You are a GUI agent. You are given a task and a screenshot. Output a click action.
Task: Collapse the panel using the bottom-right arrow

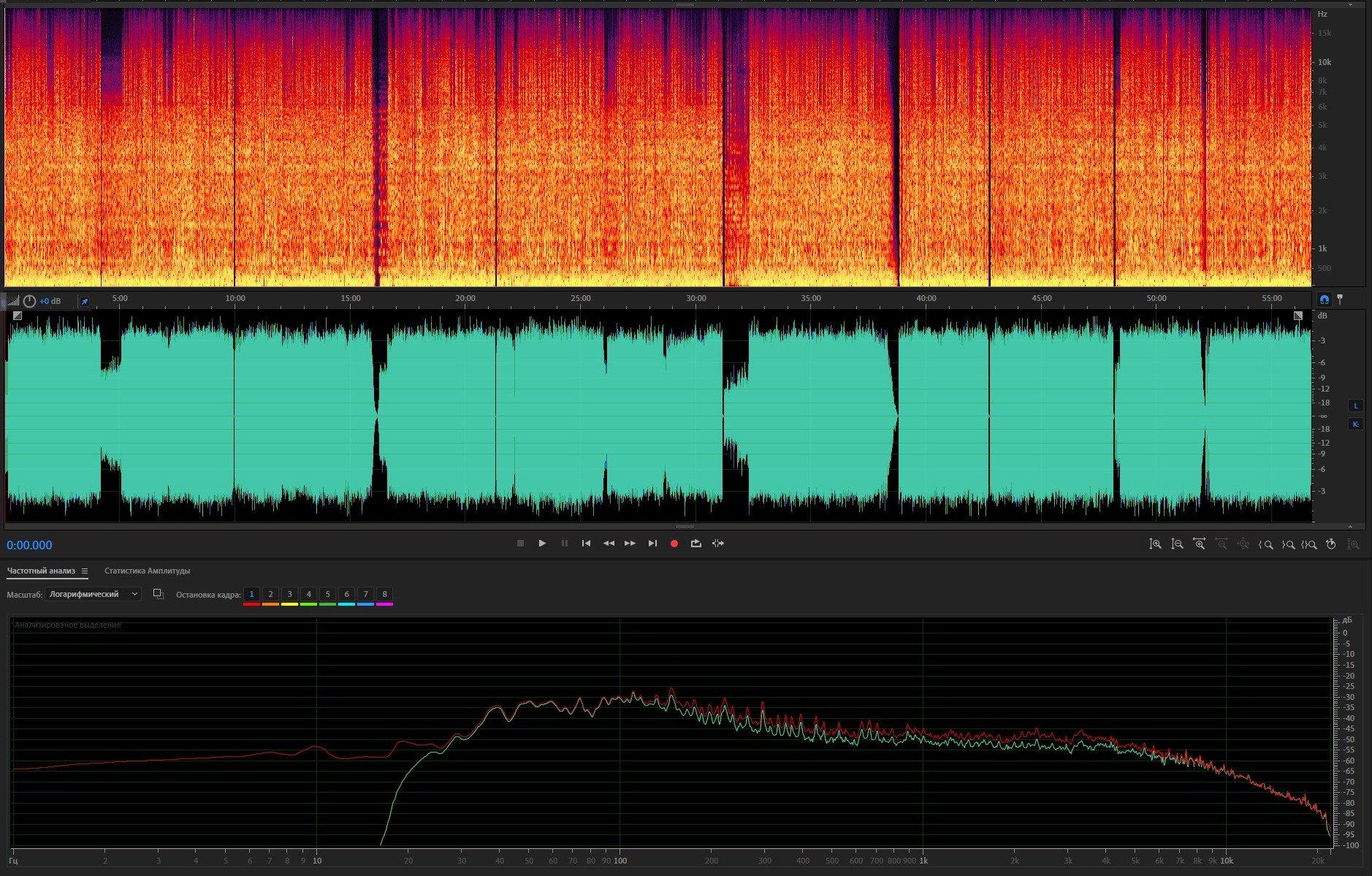pos(1350,526)
